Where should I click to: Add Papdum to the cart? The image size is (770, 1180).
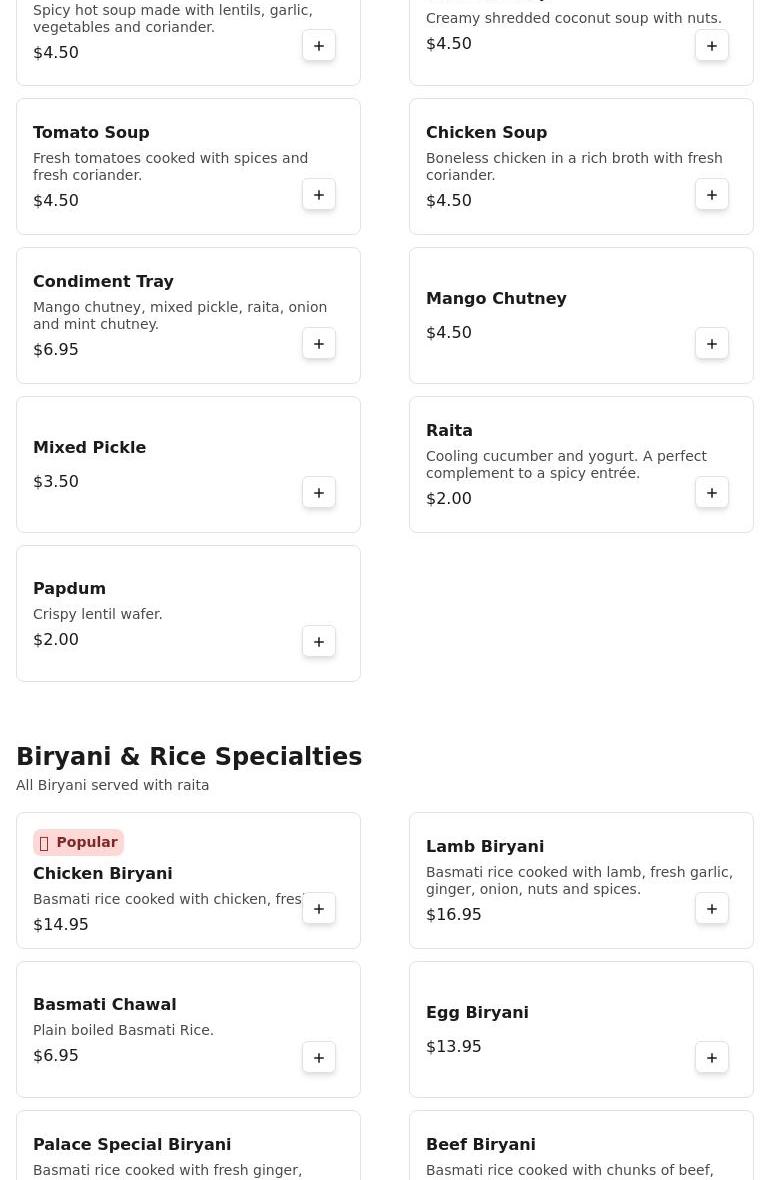[x=319, y=642]
